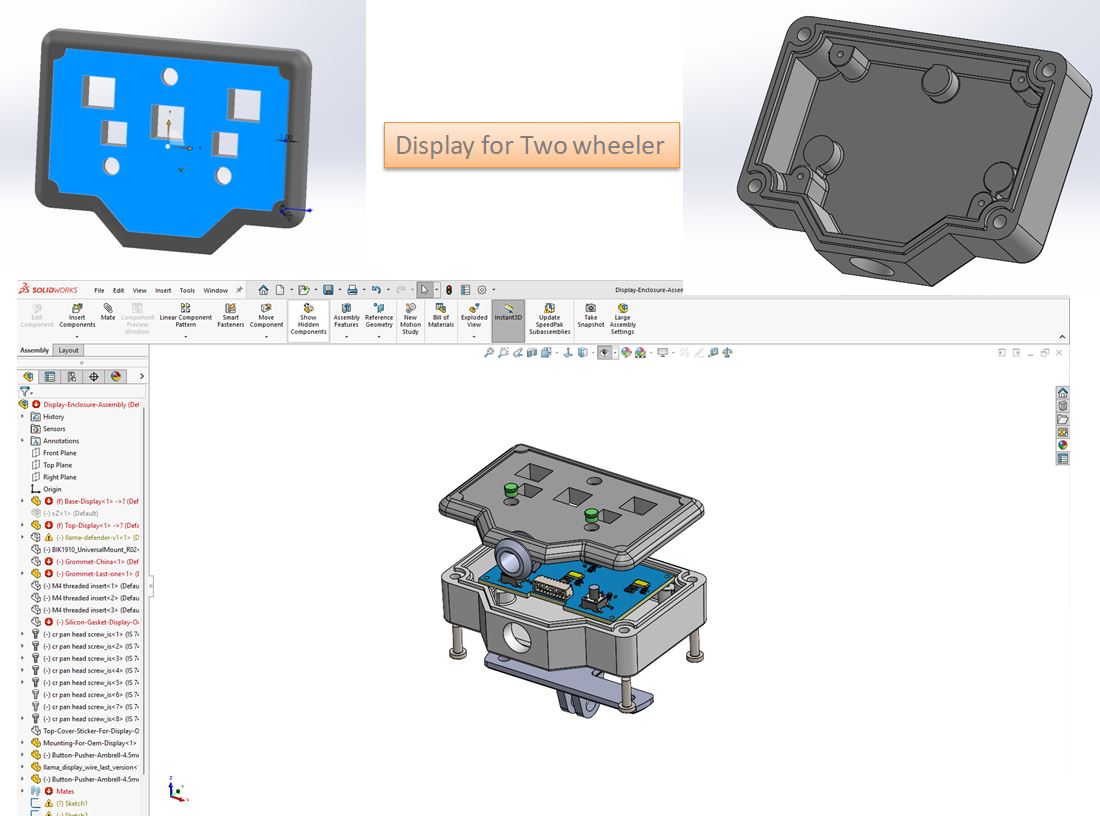Click the Edit Appearance color ball icon

626,352
